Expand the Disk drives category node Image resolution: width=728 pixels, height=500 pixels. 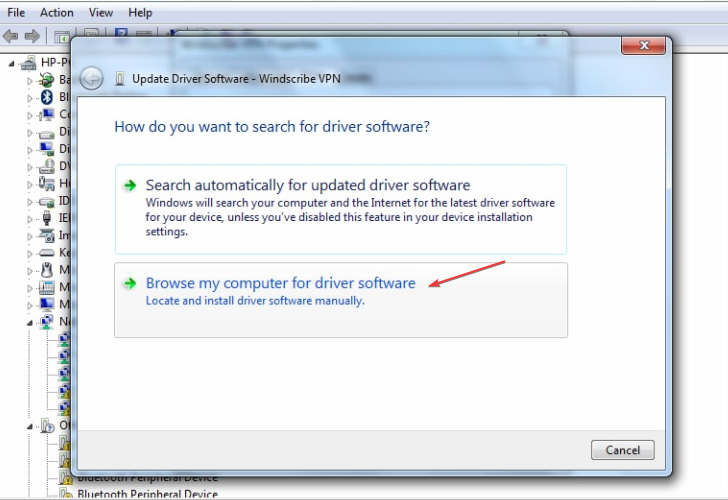tap(30, 133)
